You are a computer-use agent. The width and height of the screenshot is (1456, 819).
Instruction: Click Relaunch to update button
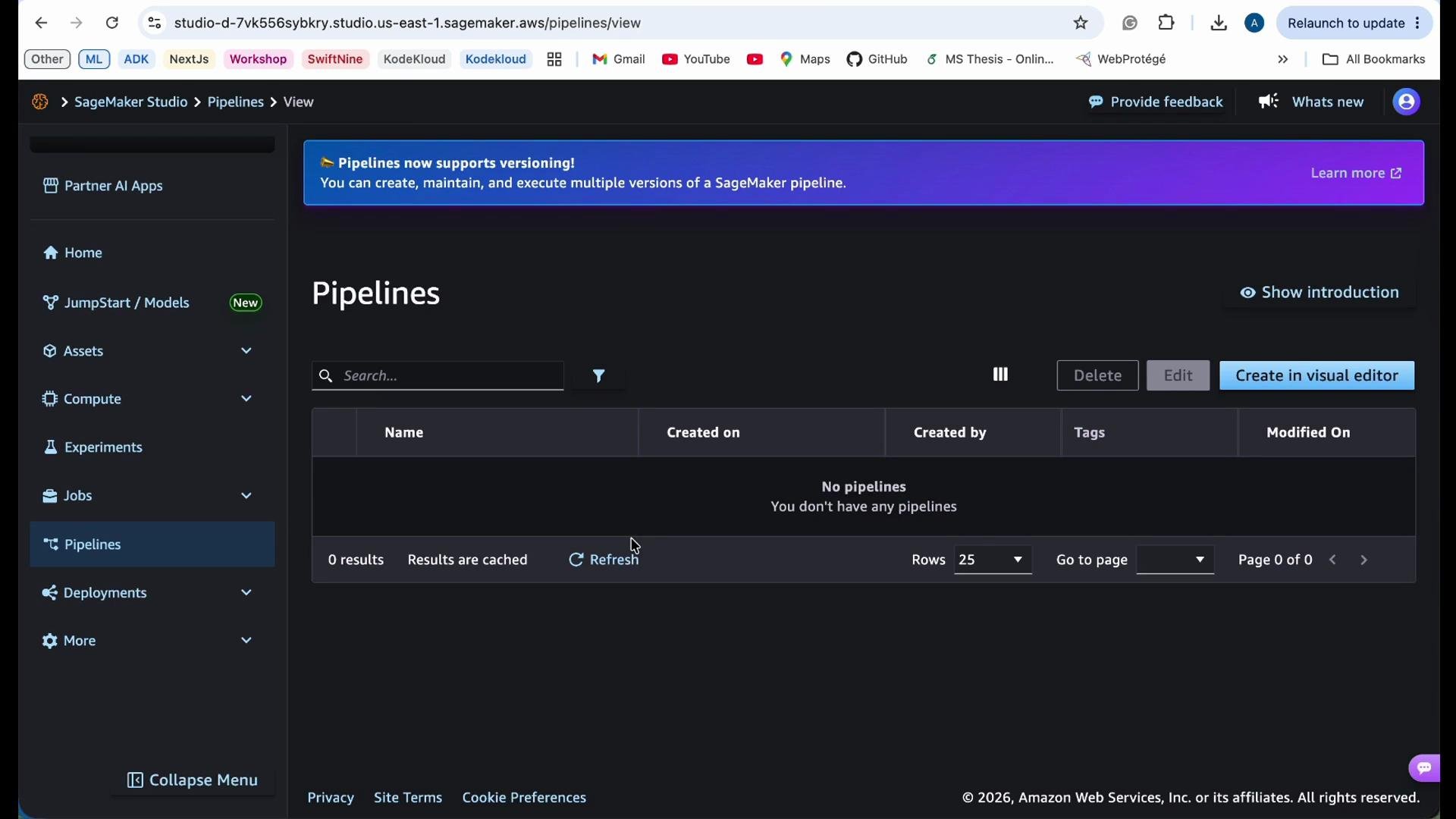coord(1354,24)
